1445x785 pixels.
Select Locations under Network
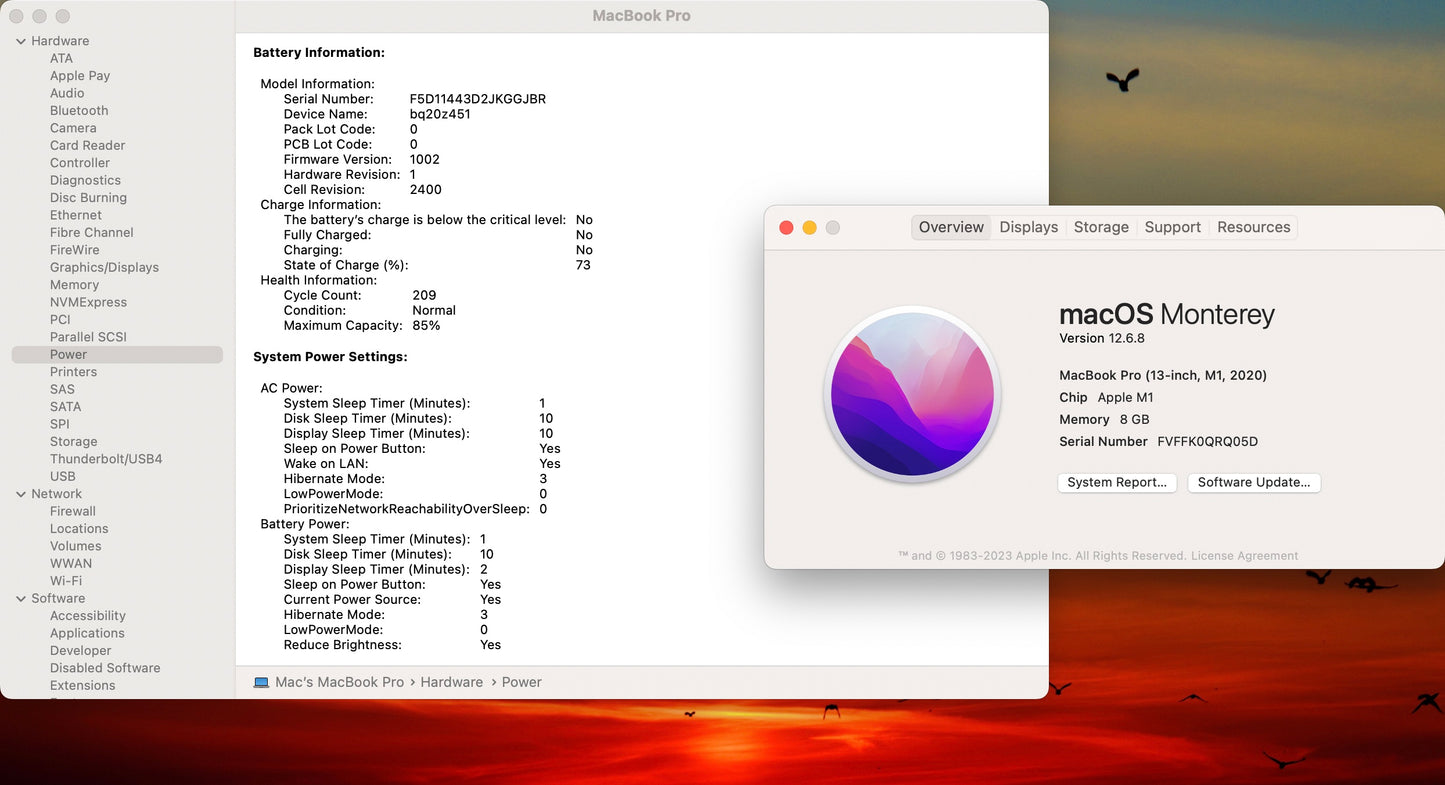(x=79, y=529)
